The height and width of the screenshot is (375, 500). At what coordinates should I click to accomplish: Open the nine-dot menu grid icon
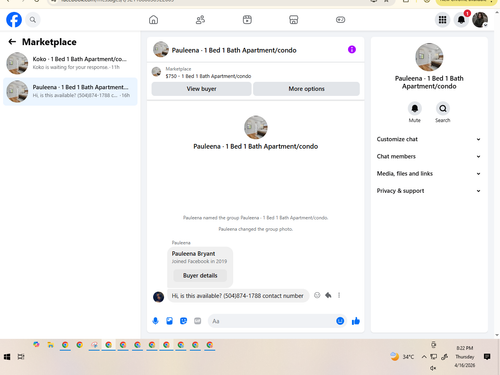click(x=442, y=20)
